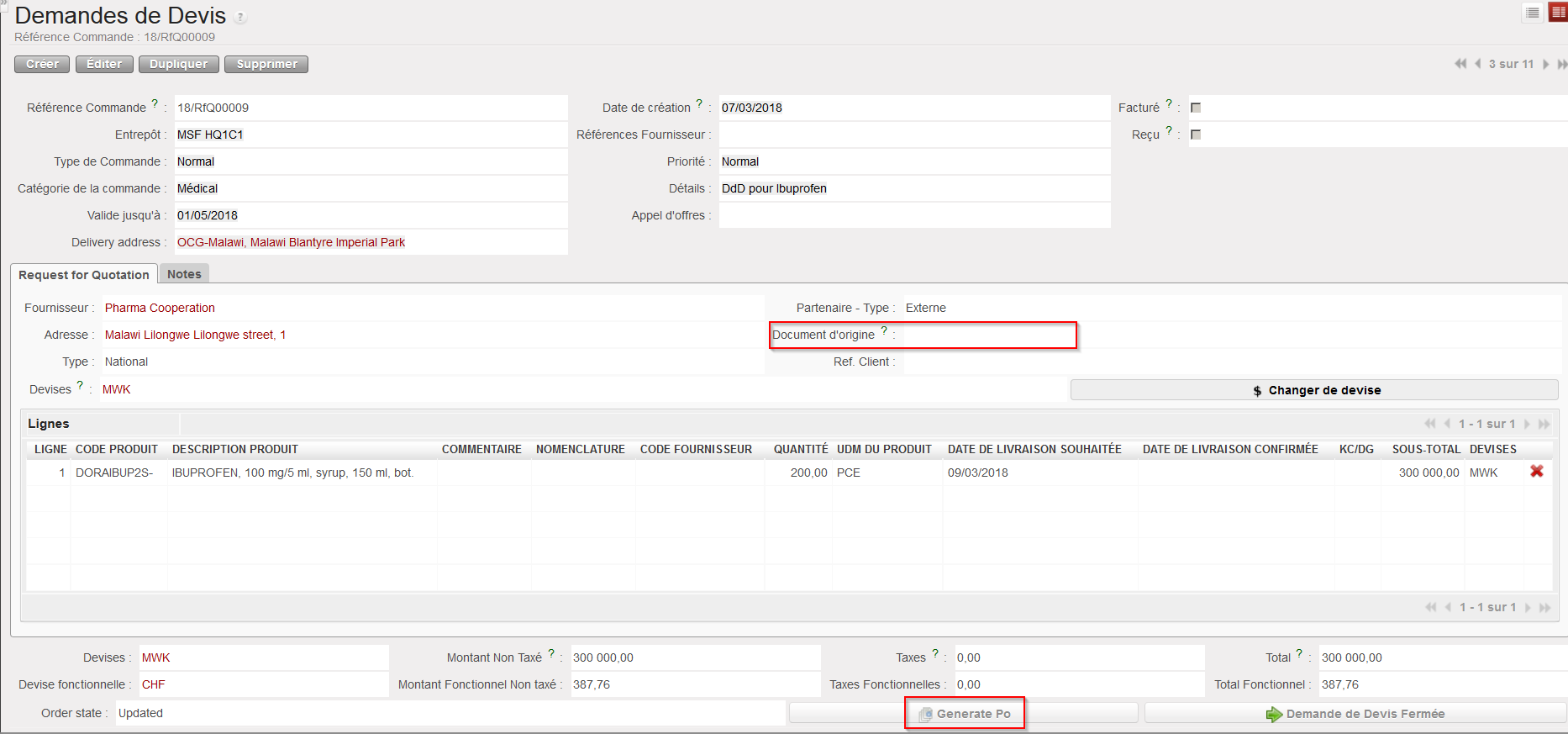Open the Pharma Cooperation supplier link
The width and height of the screenshot is (1568, 734).
(x=160, y=308)
